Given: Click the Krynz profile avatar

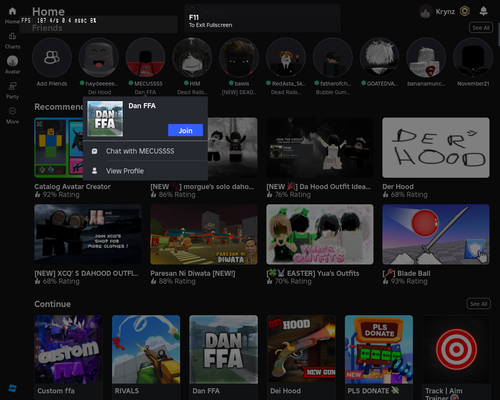Looking at the screenshot, I should [425, 12].
